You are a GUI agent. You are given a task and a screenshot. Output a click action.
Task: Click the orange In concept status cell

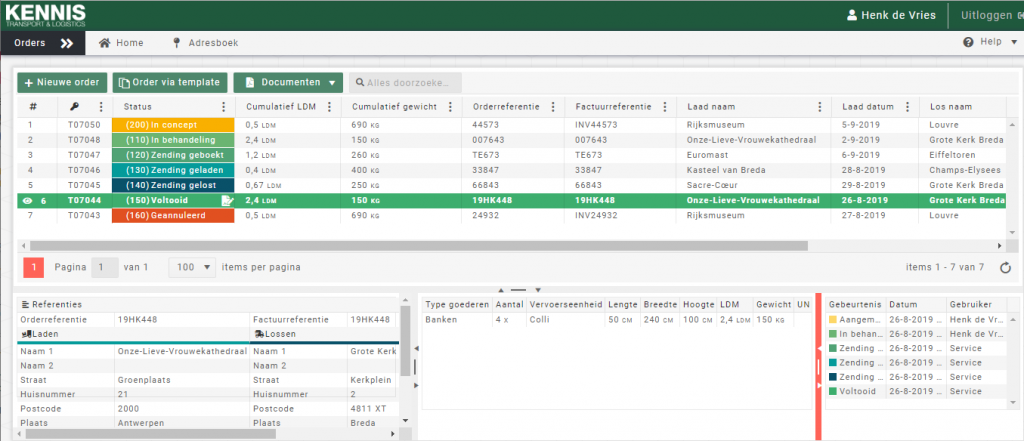point(172,125)
